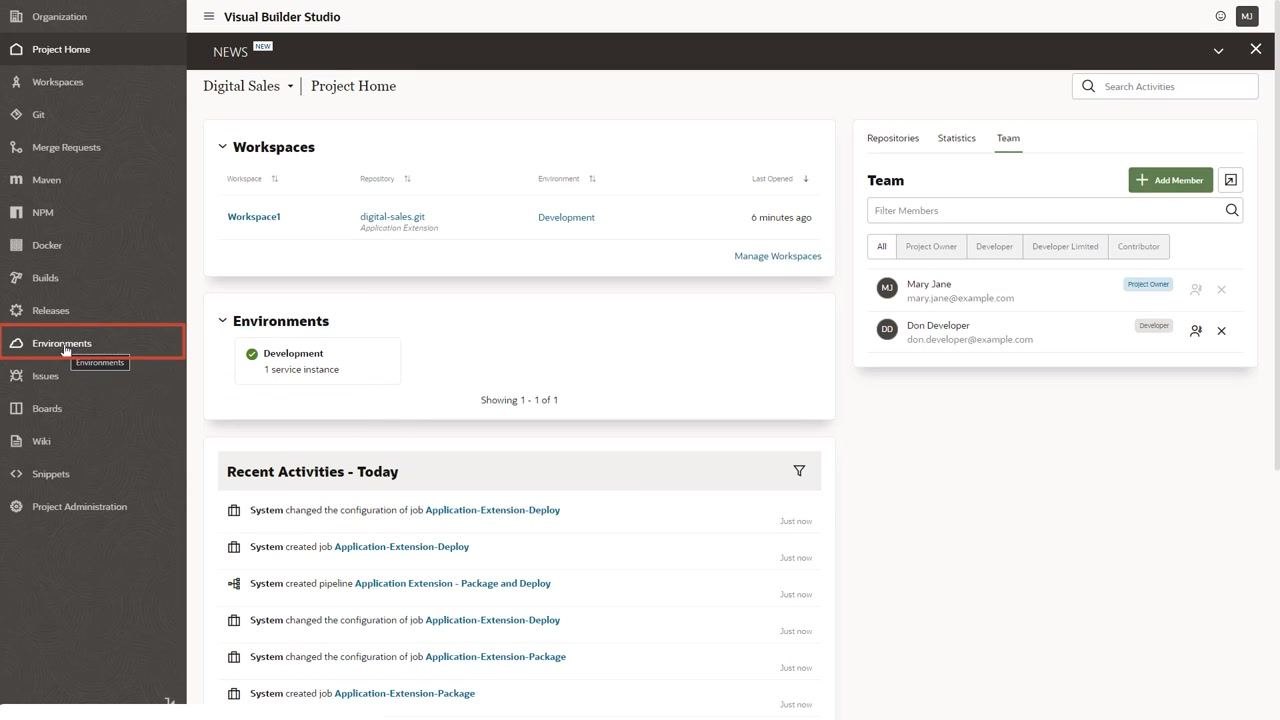Click the Maven icon in sidebar
This screenshot has height=720, width=1280.
click(x=16, y=180)
